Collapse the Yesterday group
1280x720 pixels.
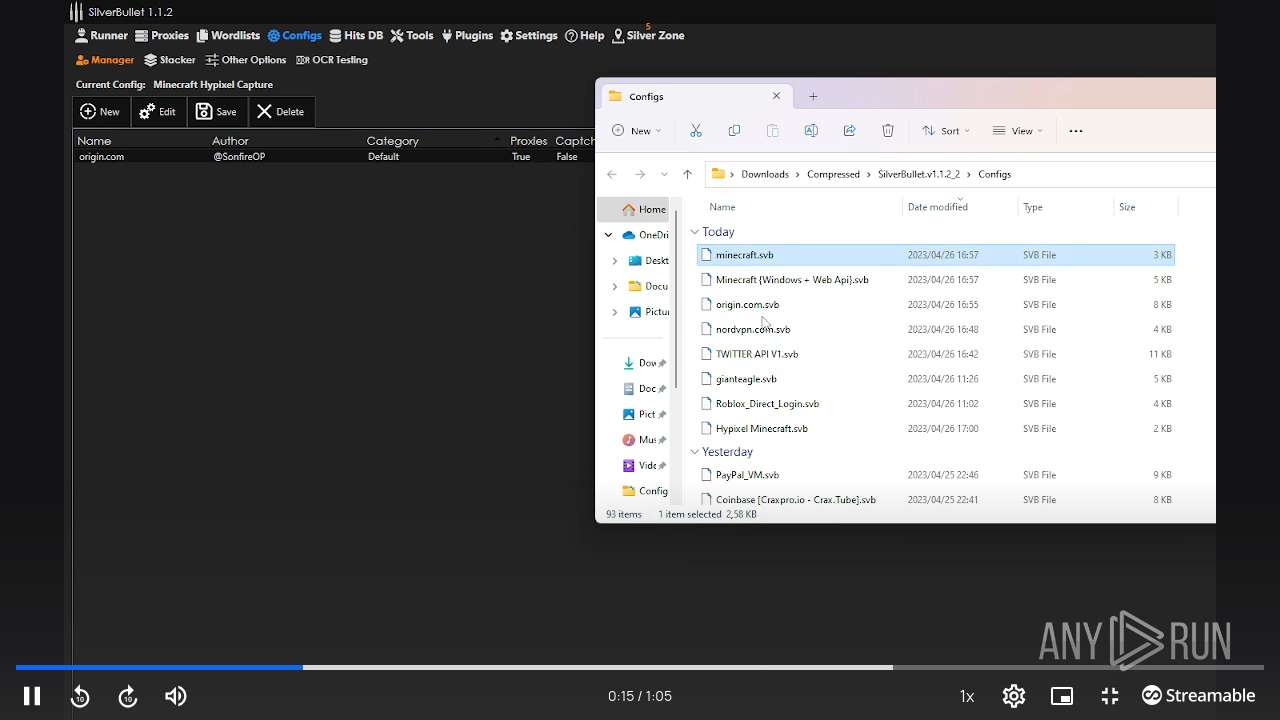[694, 452]
